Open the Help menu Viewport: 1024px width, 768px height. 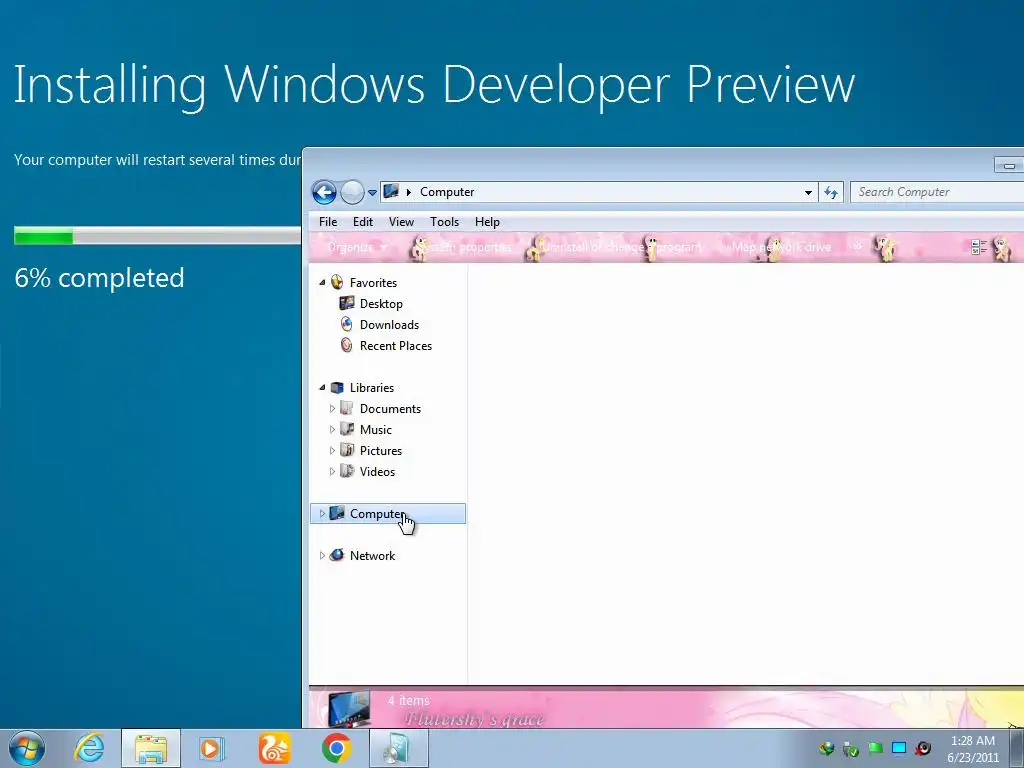point(487,222)
